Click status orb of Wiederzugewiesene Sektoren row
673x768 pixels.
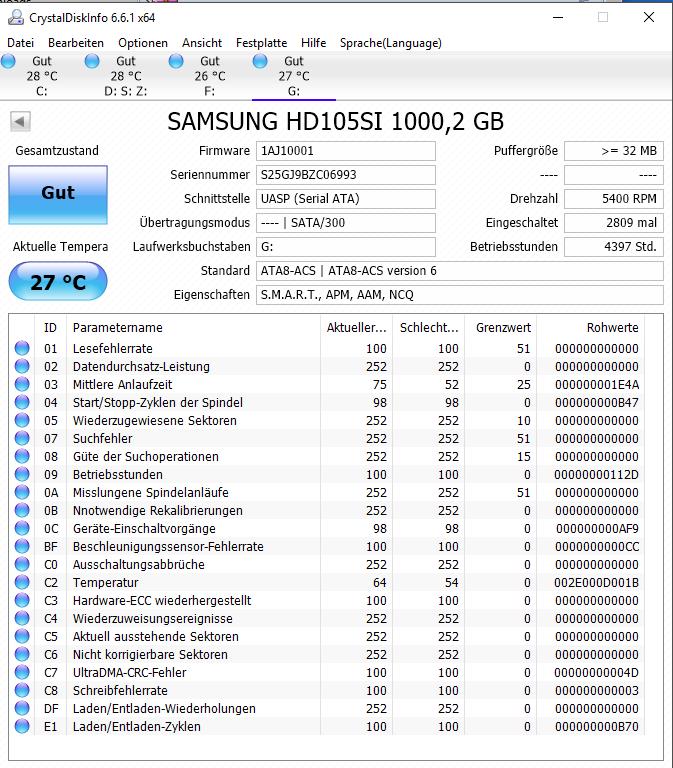click(x=22, y=420)
